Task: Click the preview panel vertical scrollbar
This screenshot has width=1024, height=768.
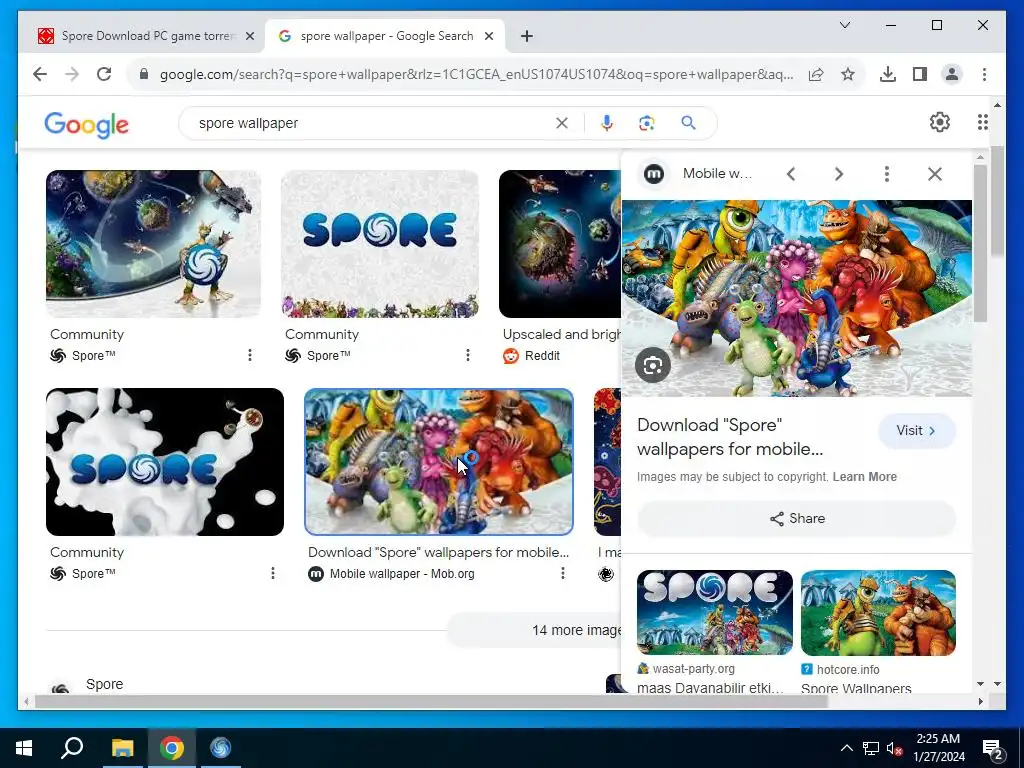Action: [980, 243]
